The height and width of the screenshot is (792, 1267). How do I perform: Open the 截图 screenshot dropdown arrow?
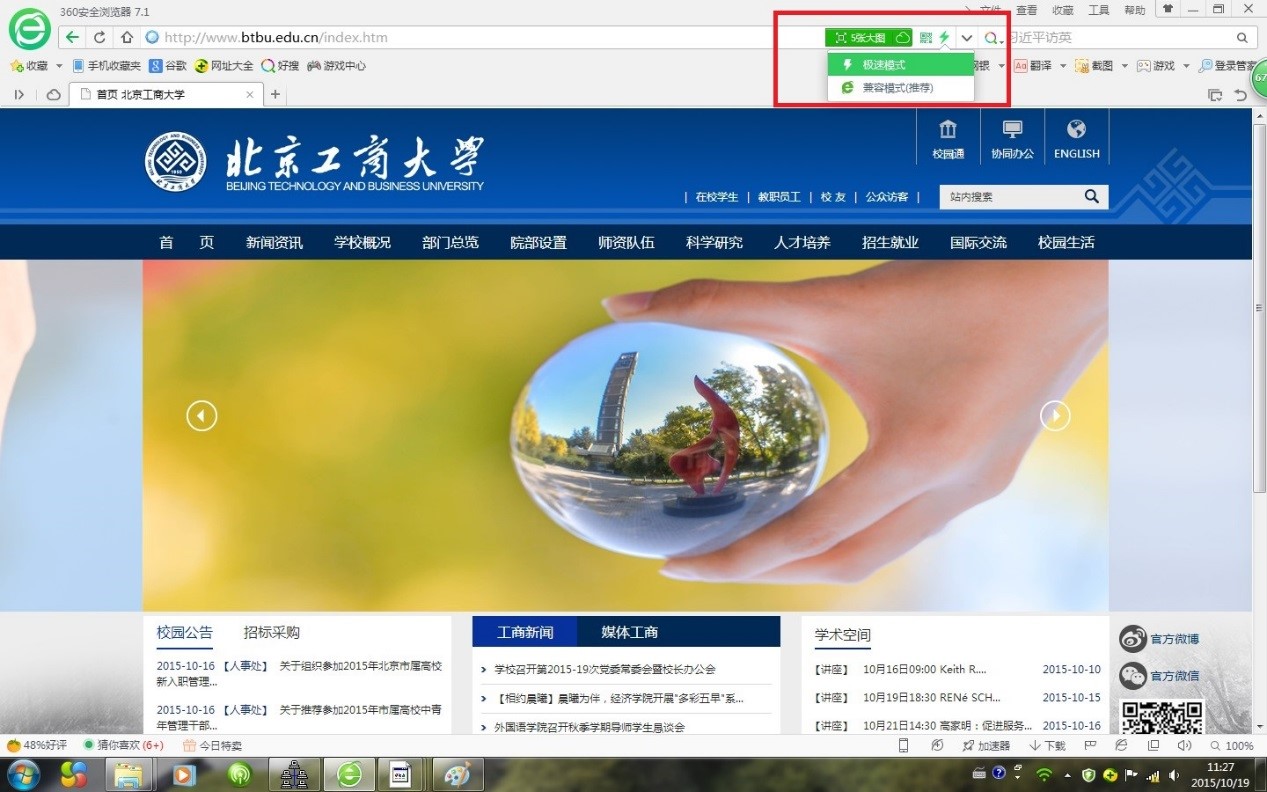point(1124,66)
